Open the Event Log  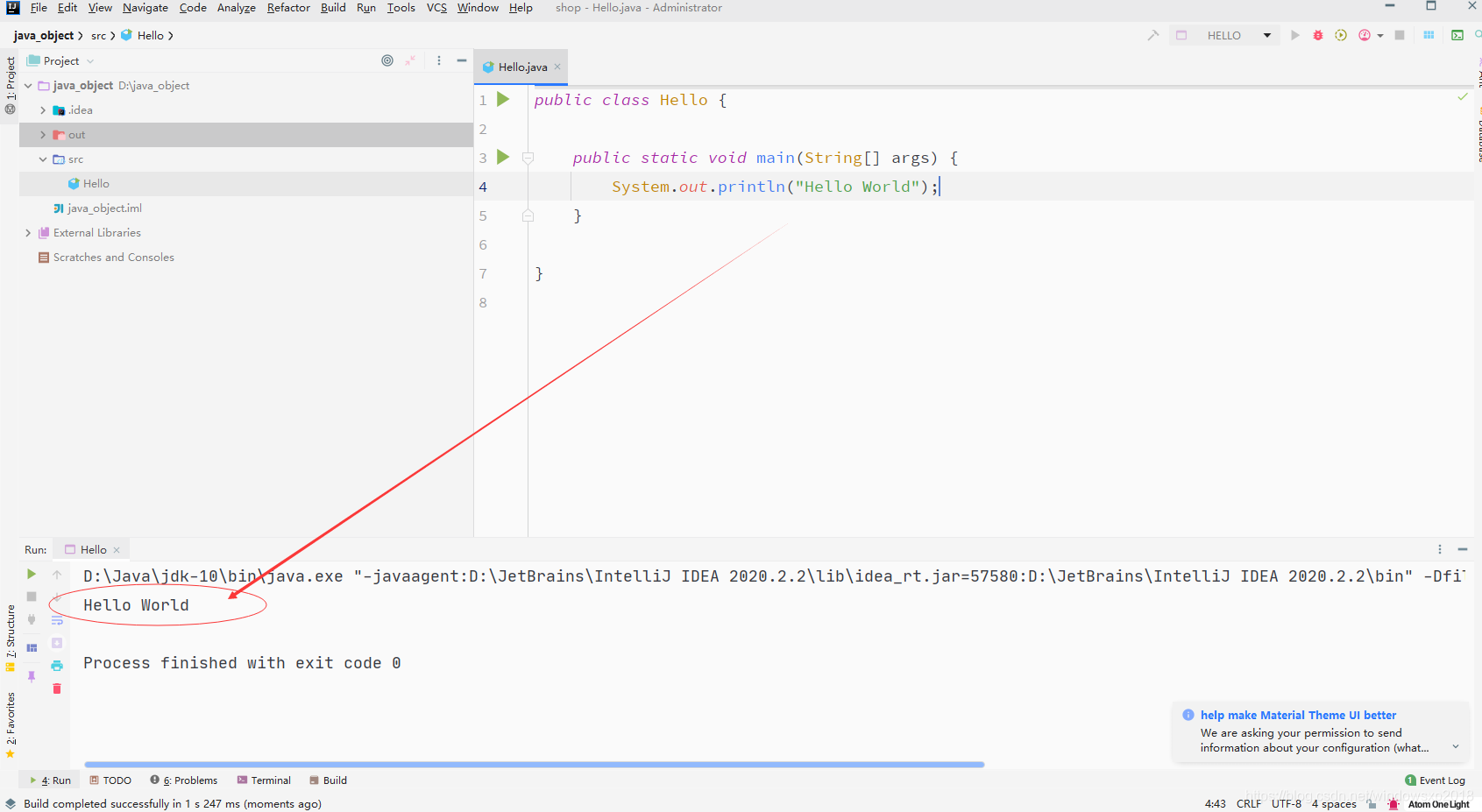tap(1435, 780)
